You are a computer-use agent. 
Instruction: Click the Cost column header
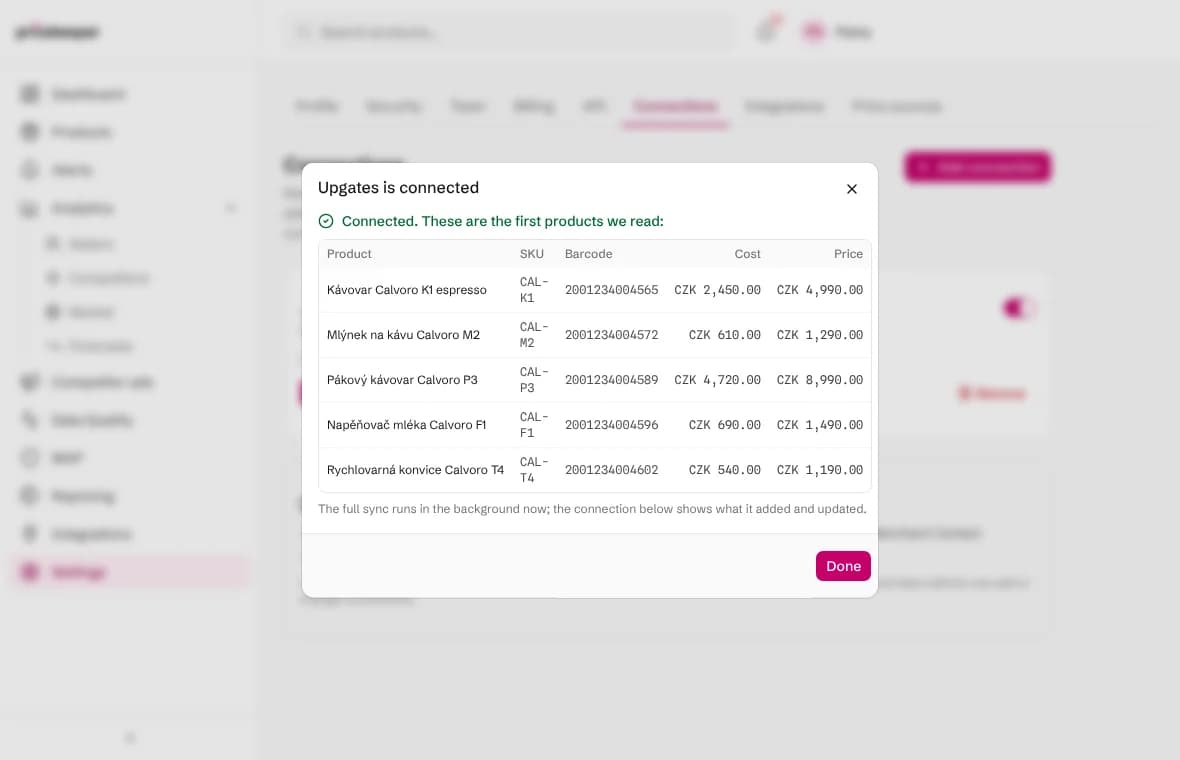point(747,254)
